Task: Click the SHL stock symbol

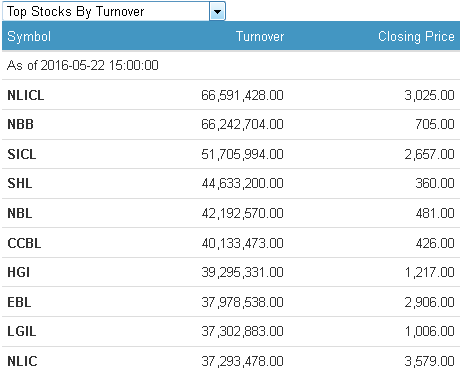Action: [20, 183]
